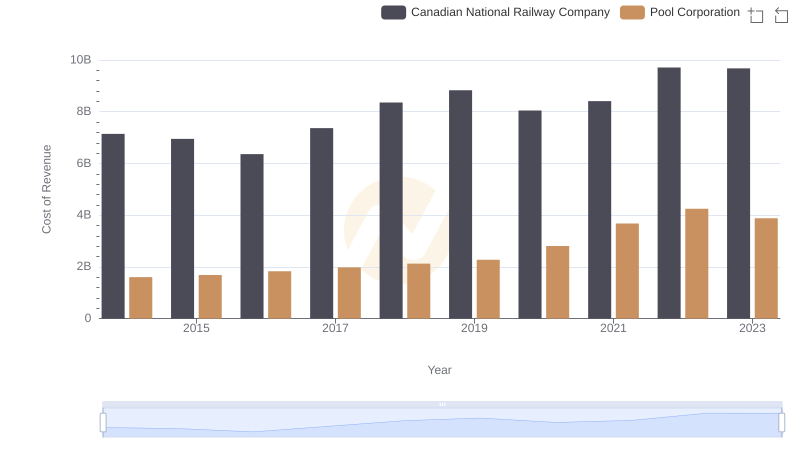
Task: Click the Canadian National Railway bar for 2019
Action: (460, 204)
